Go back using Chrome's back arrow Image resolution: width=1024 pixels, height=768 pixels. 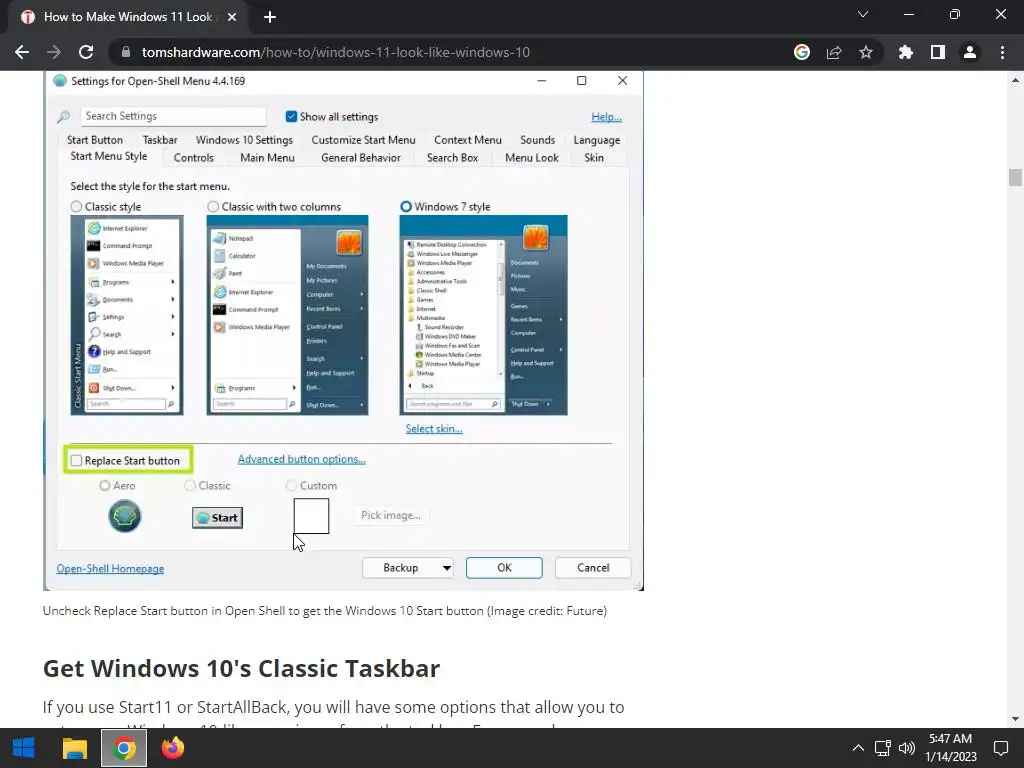(x=22, y=52)
